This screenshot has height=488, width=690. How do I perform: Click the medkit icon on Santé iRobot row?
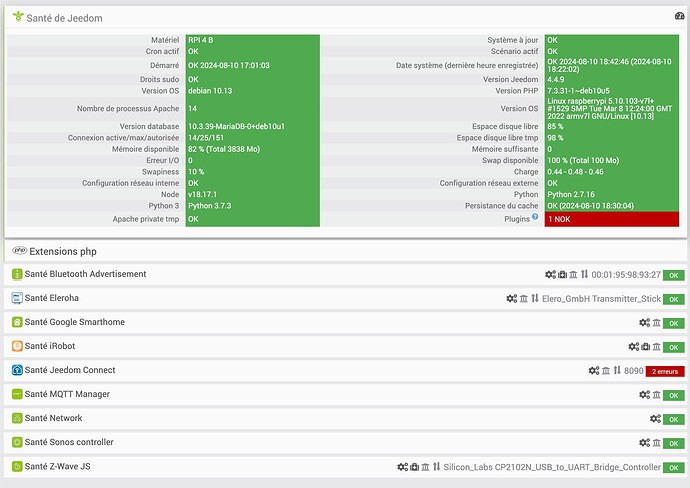click(x=646, y=346)
